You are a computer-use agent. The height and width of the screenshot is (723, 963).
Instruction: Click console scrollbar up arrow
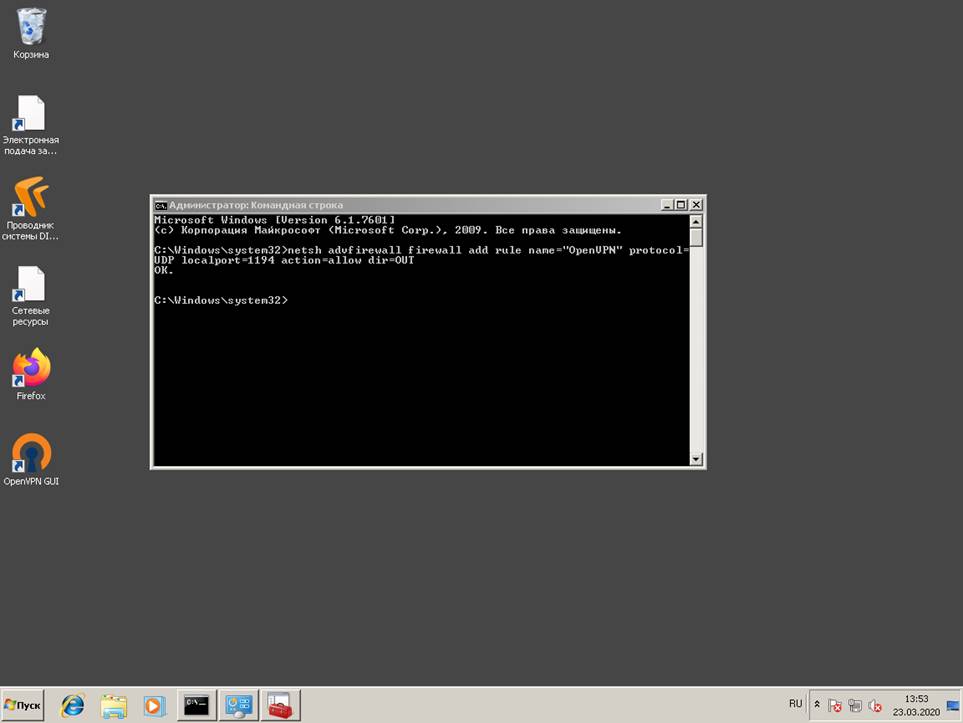(x=696, y=222)
